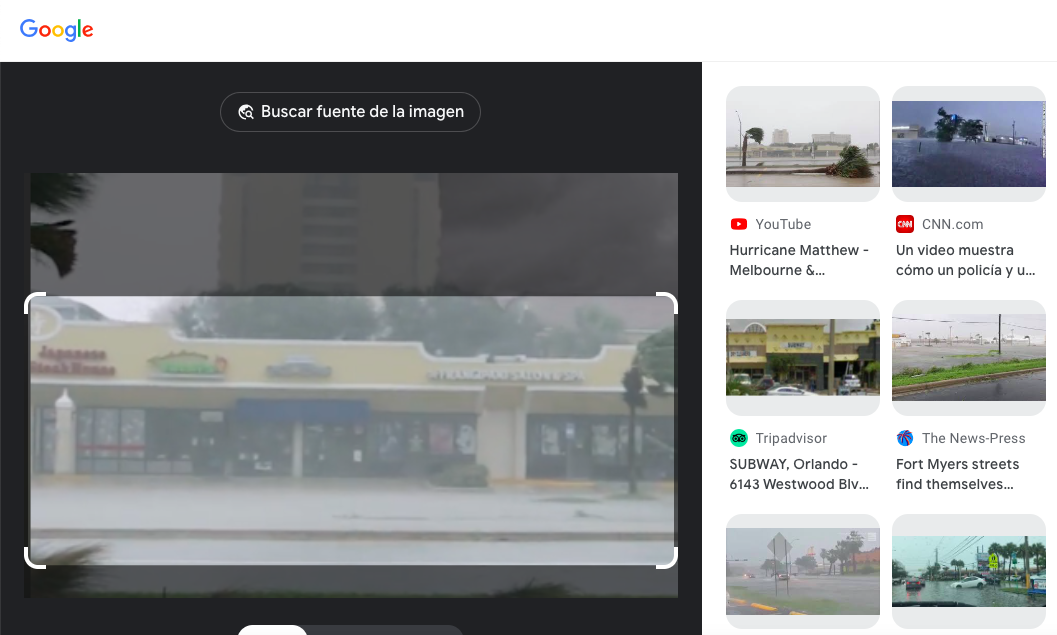The image size is (1057, 635).
Task: Select the highlighted white tab below the image
Action: [x=272, y=629]
